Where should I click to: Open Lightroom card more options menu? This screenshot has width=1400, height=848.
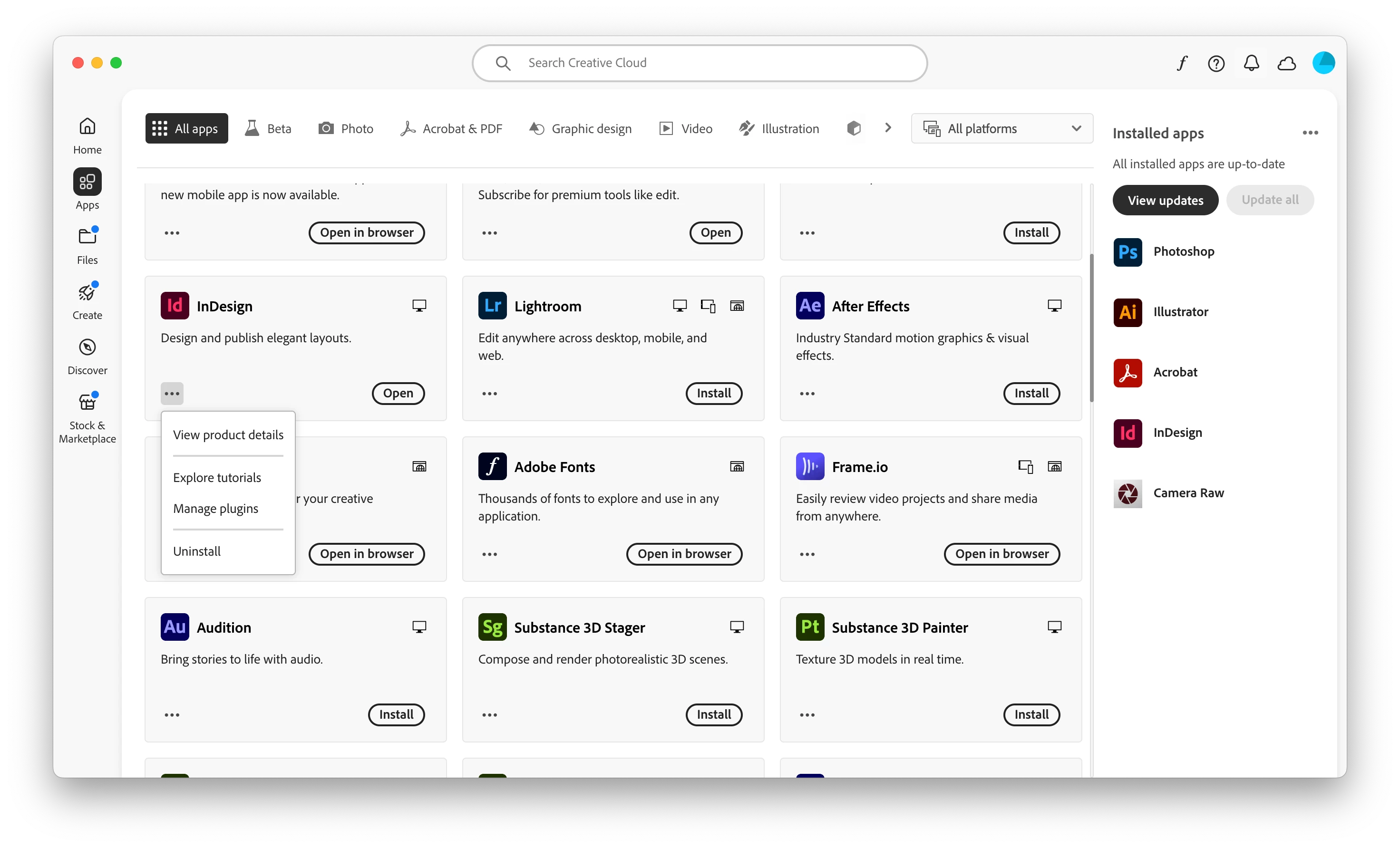coord(489,394)
